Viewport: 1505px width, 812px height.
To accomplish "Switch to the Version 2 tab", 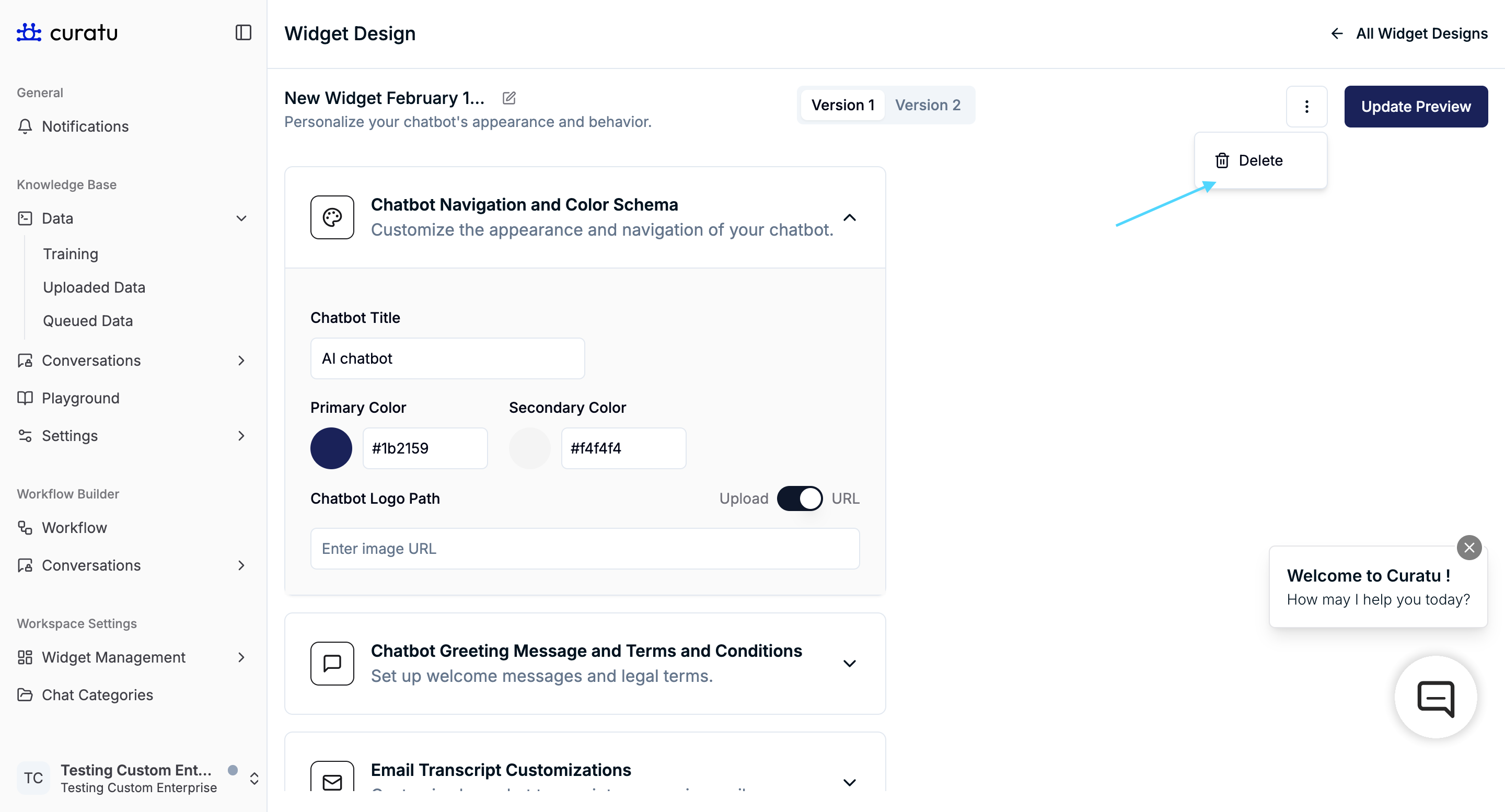I will tap(928, 105).
